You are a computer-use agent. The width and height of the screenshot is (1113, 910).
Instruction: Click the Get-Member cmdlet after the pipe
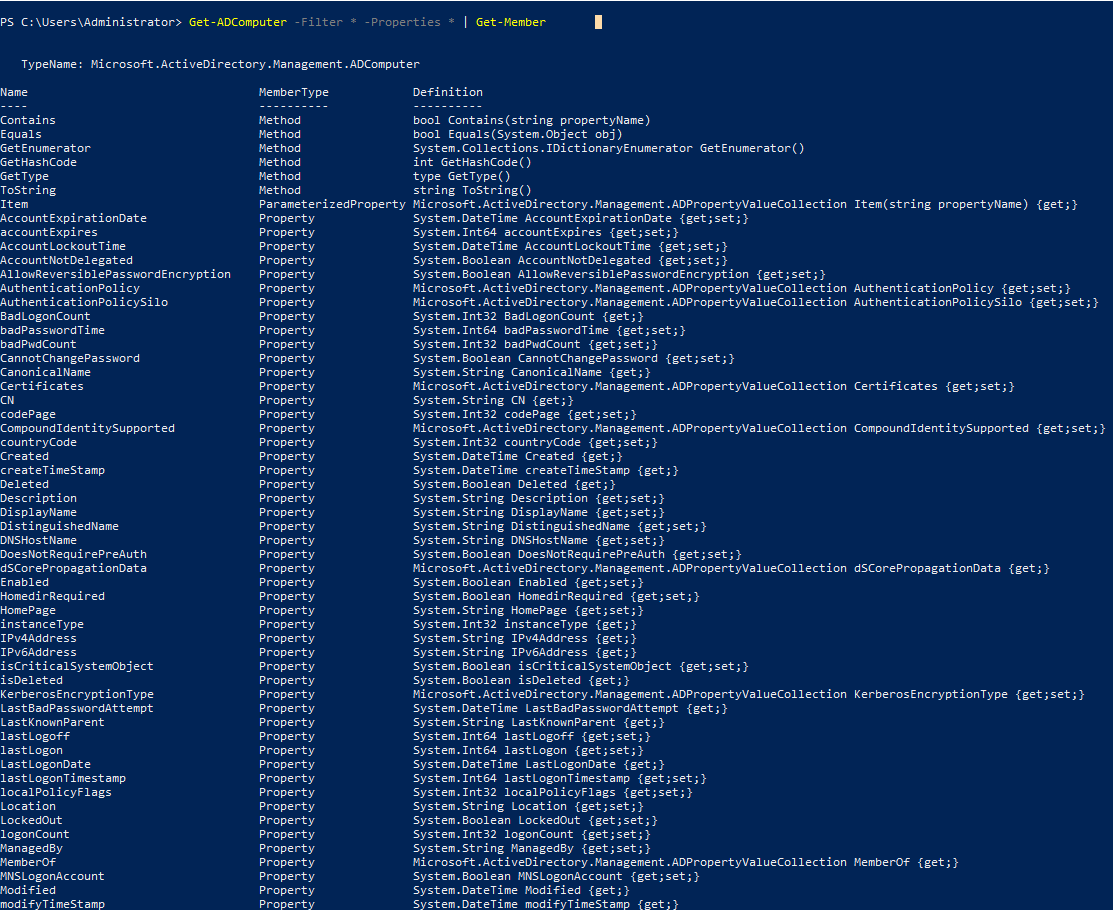[x=511, y=22]
